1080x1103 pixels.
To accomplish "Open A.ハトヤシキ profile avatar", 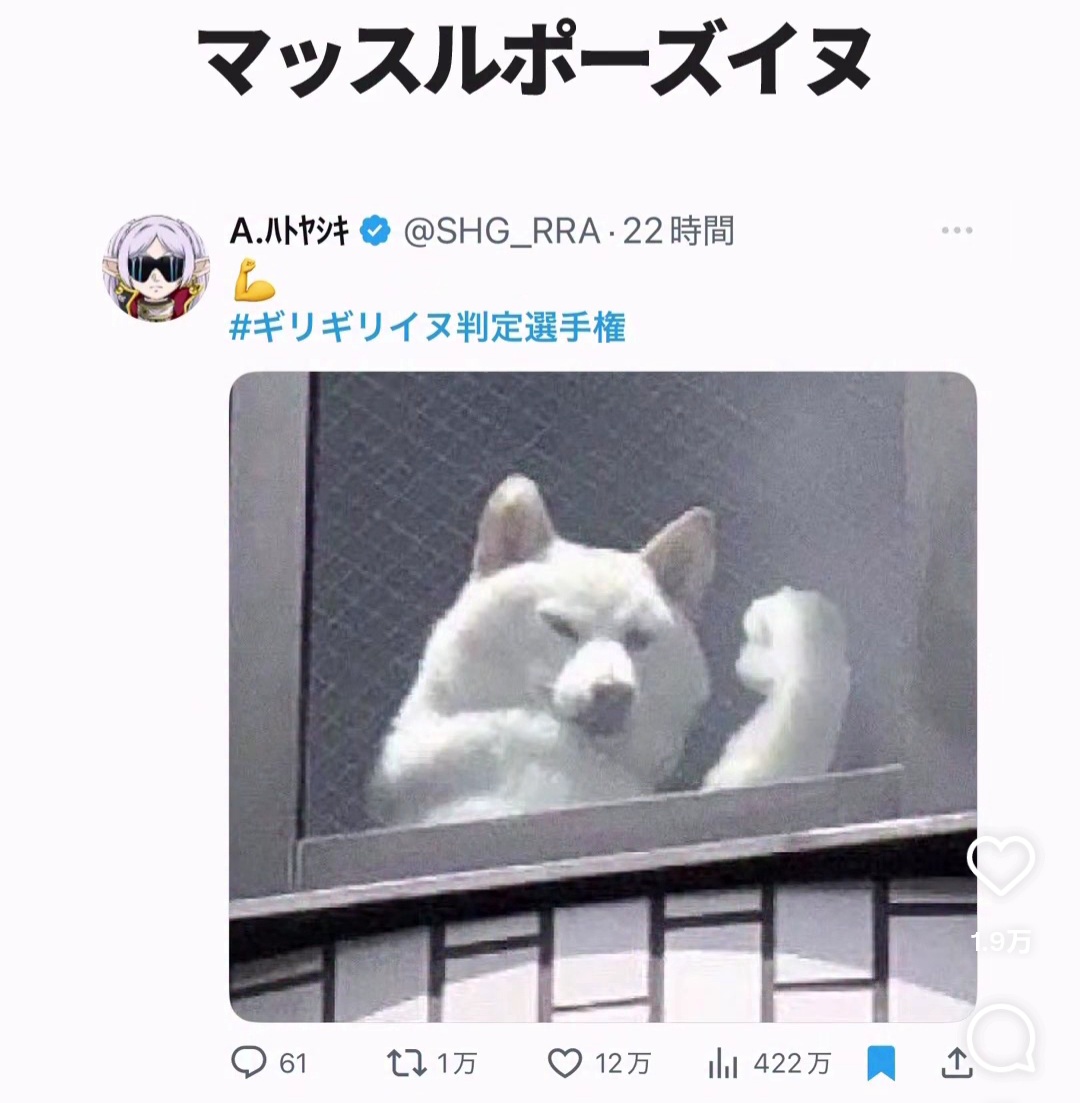I will [x=156, y=269].
